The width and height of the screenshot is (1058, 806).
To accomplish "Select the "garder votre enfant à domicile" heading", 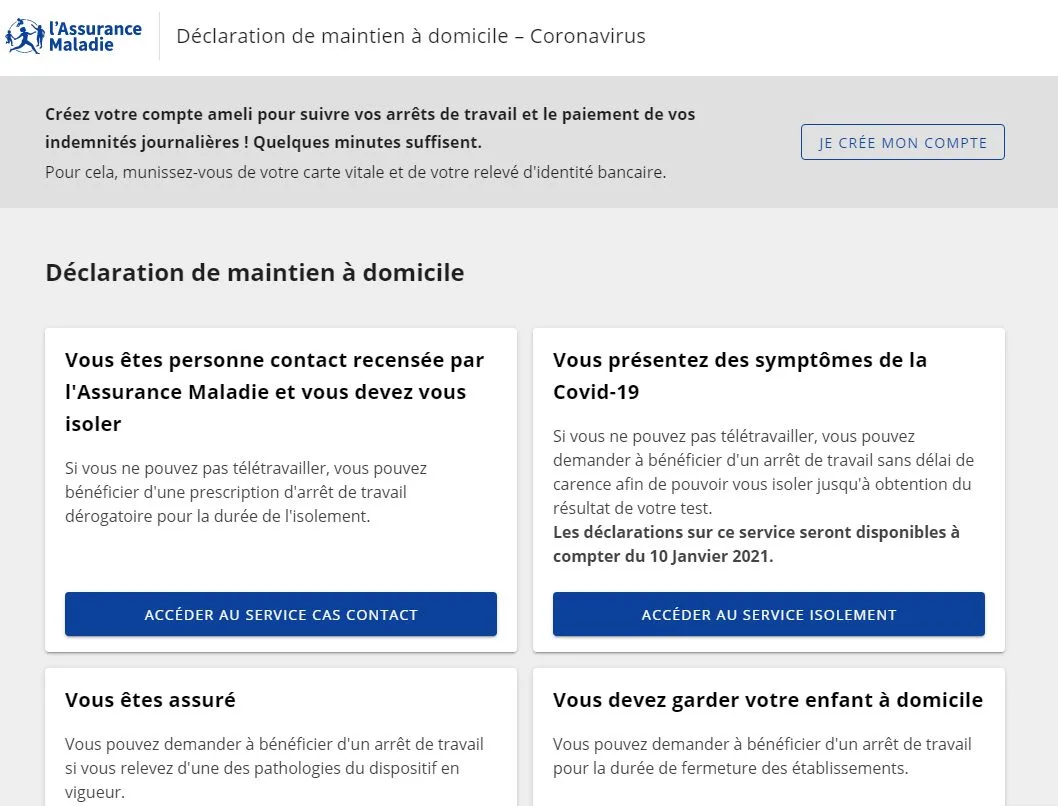I will [767, 700].
